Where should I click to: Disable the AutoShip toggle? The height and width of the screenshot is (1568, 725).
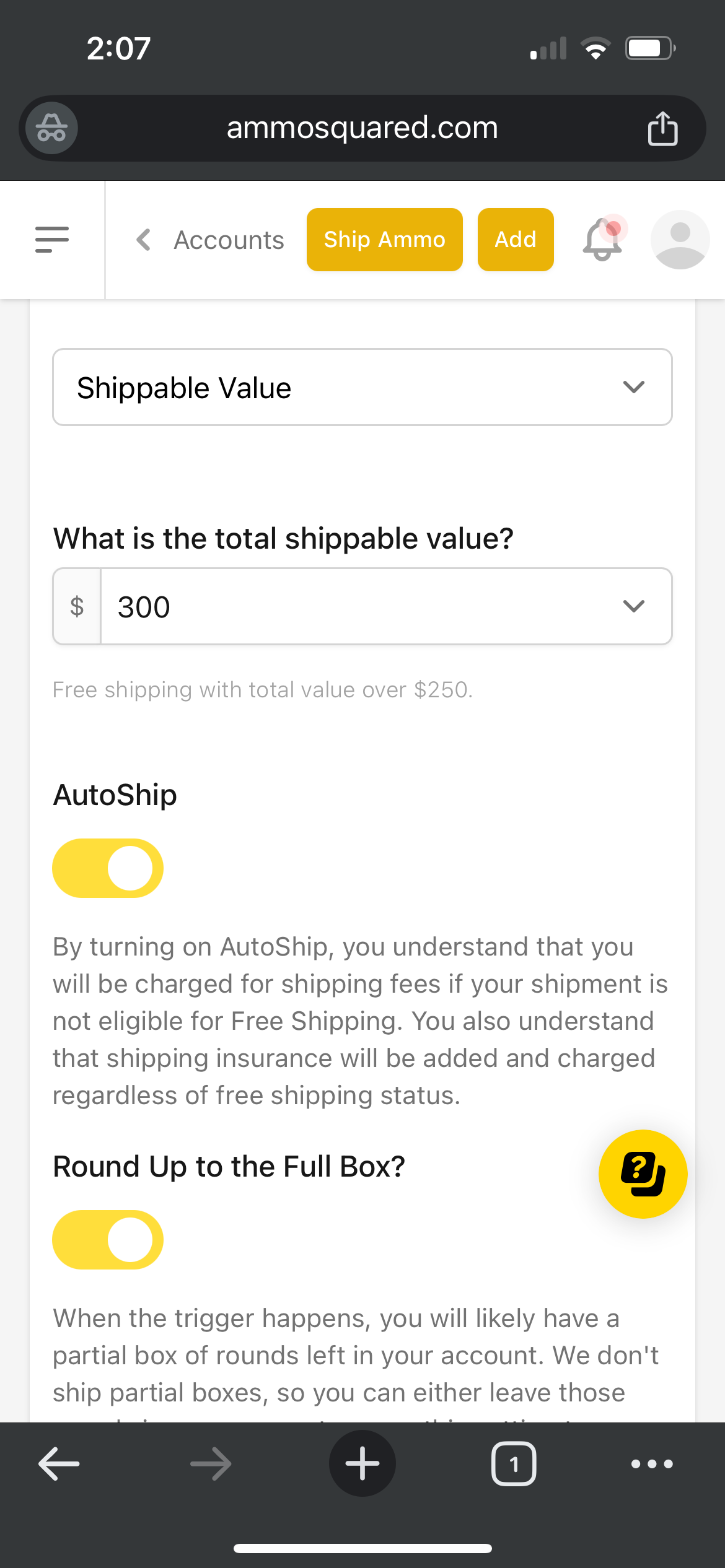click(108, 868)
